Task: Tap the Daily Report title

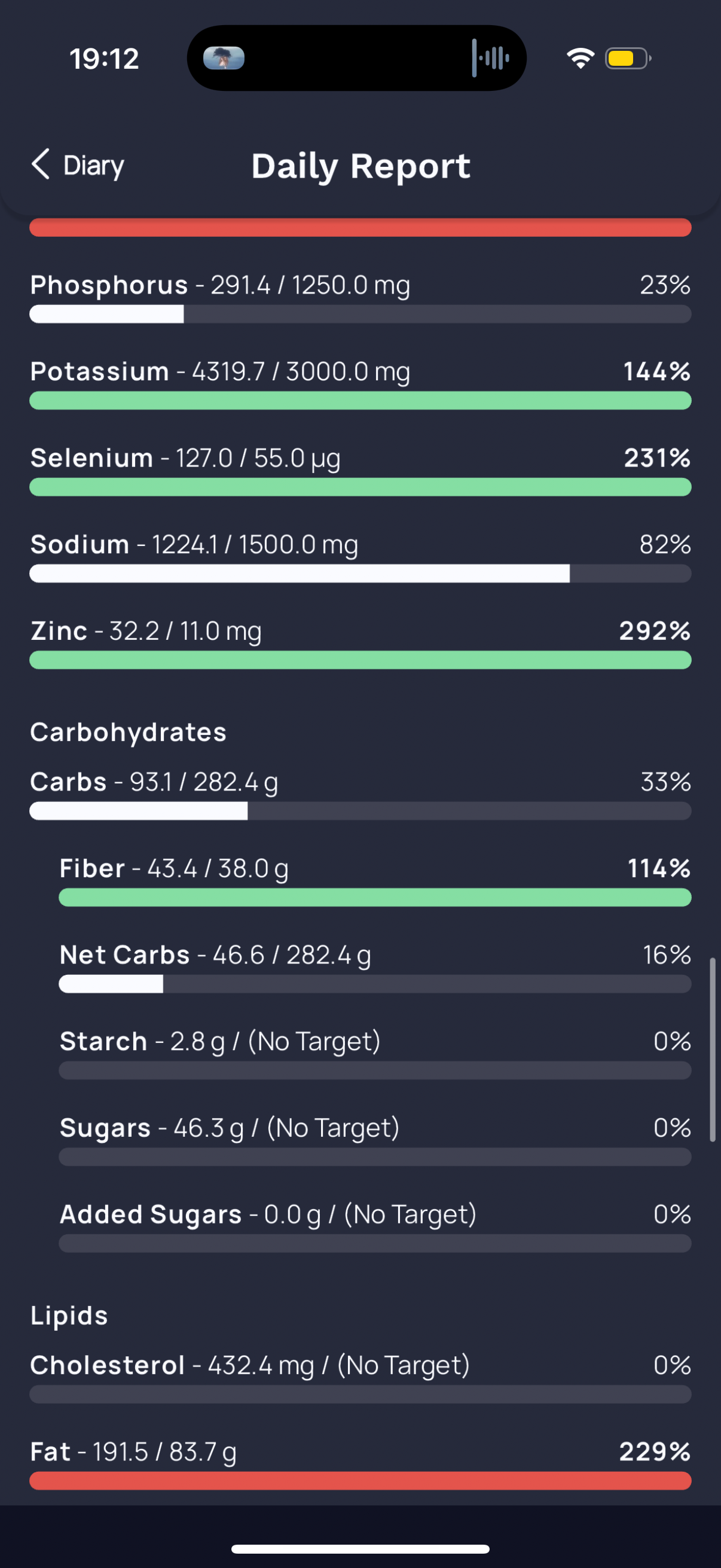Action: [x=361, y=166]
